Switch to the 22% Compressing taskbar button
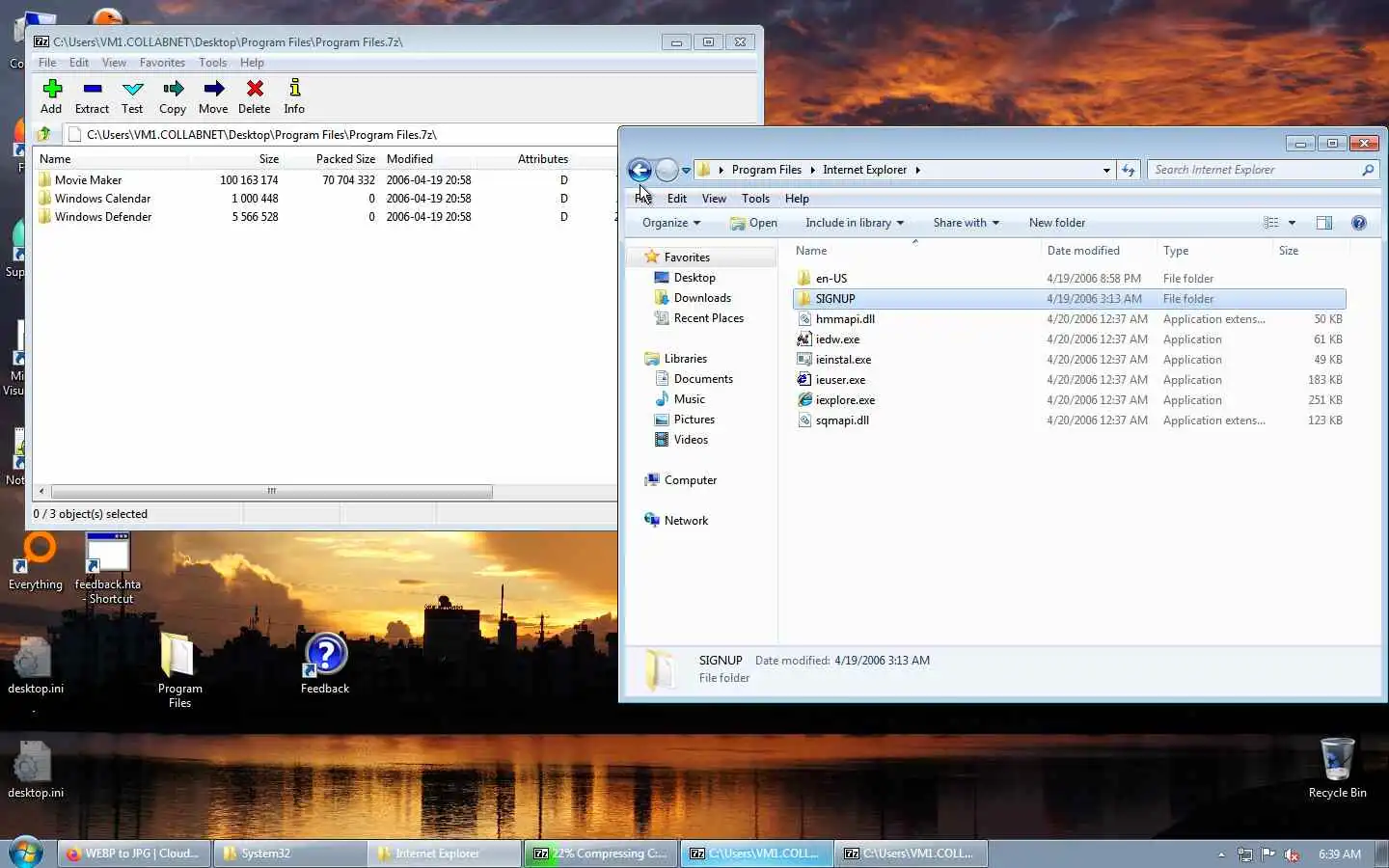The height and width of the screenshot is (868, 1389). click(x=600, y=854)
